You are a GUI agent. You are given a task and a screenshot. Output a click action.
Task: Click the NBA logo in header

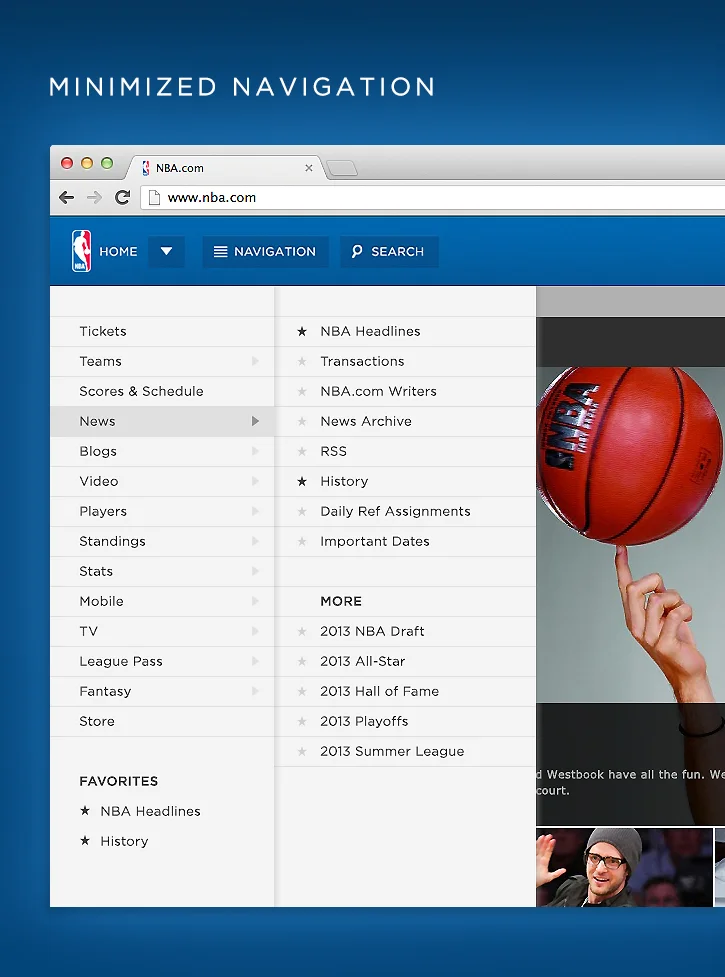[82, 251]
